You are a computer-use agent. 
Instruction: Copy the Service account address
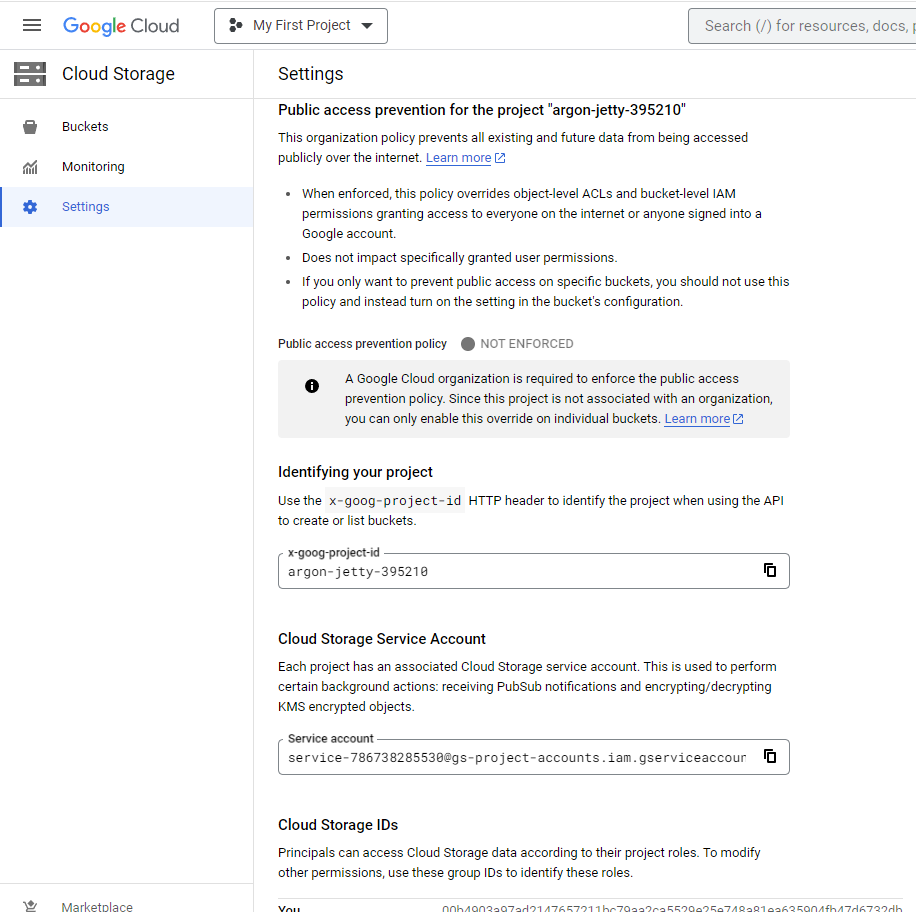pos(770,756)
